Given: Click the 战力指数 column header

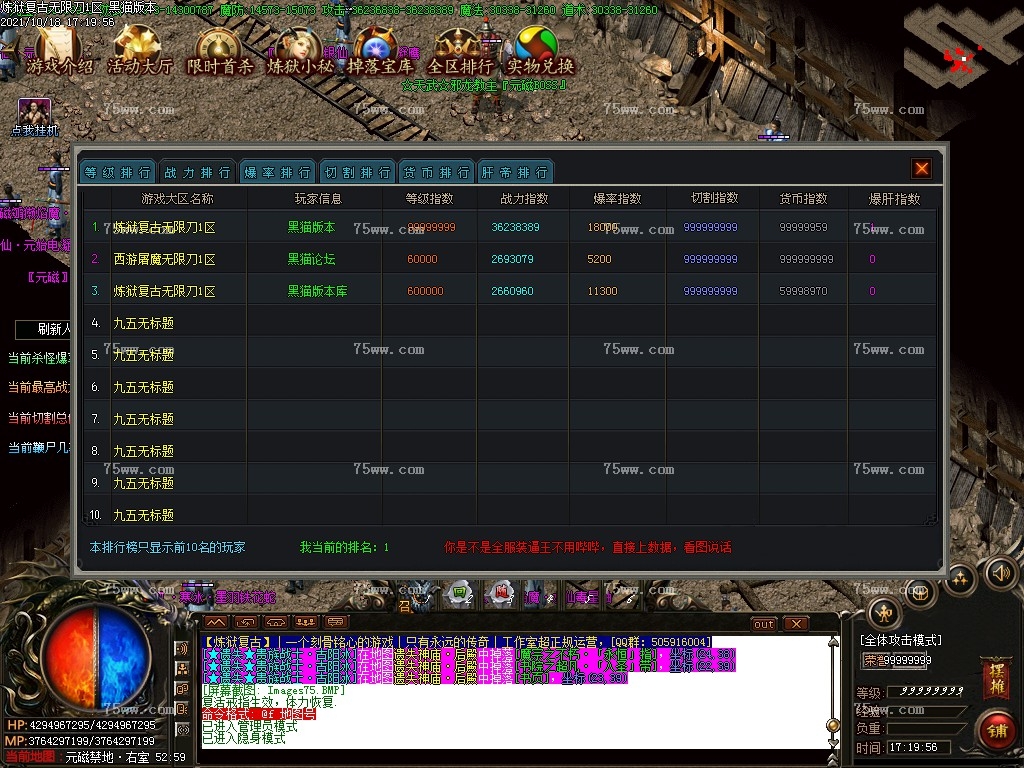Looking at the screenshot, I should point(524,199).
